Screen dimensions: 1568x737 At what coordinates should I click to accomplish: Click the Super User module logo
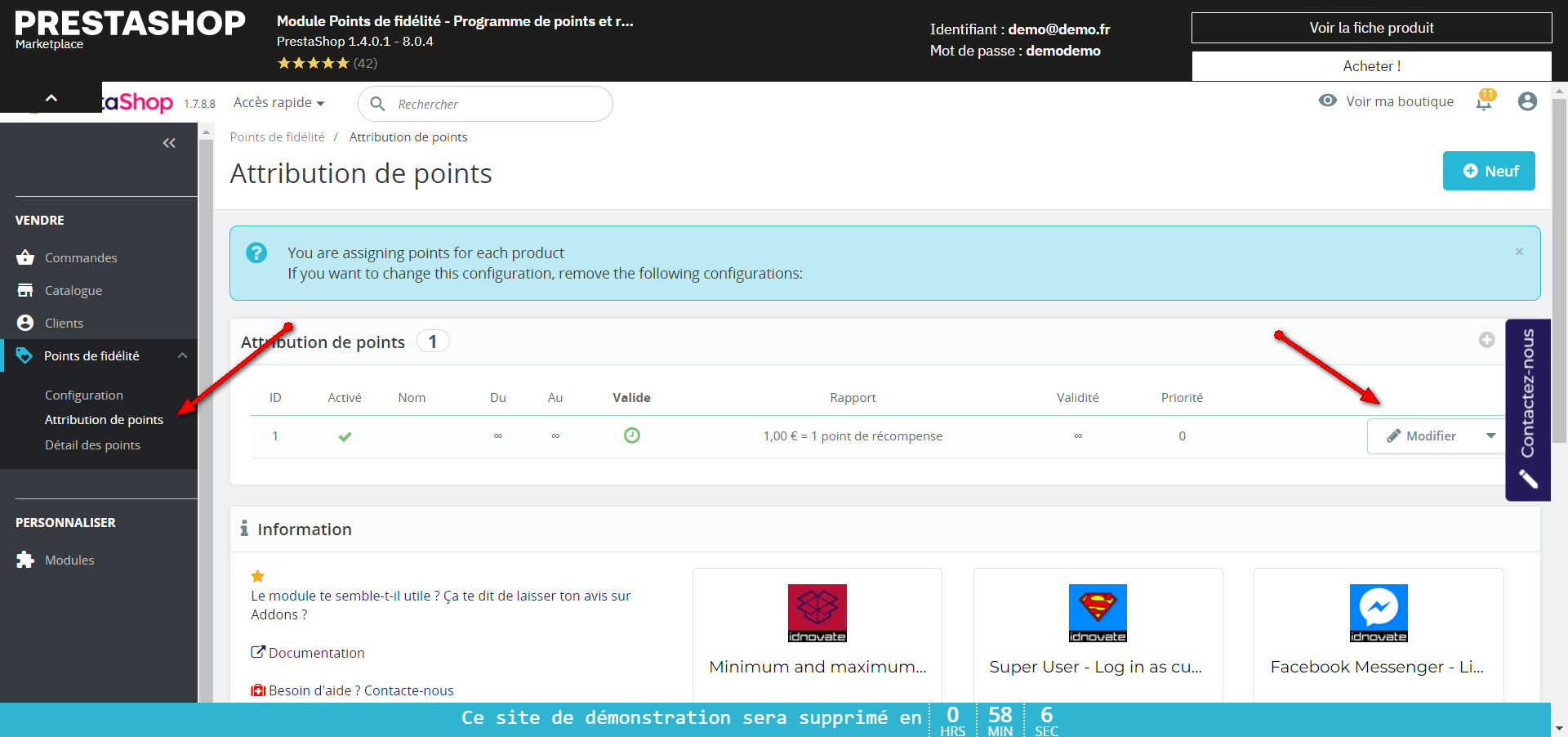point(1098,614)
